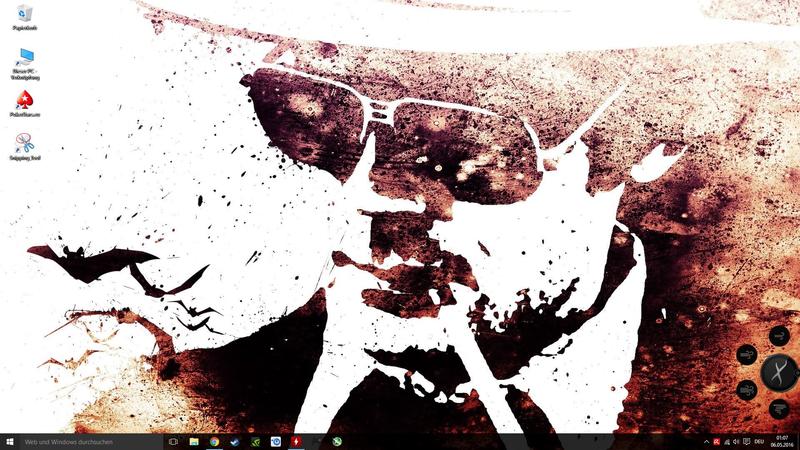
Task: Expand the hidden system tray icons chevron
Action: click(707, 442)
